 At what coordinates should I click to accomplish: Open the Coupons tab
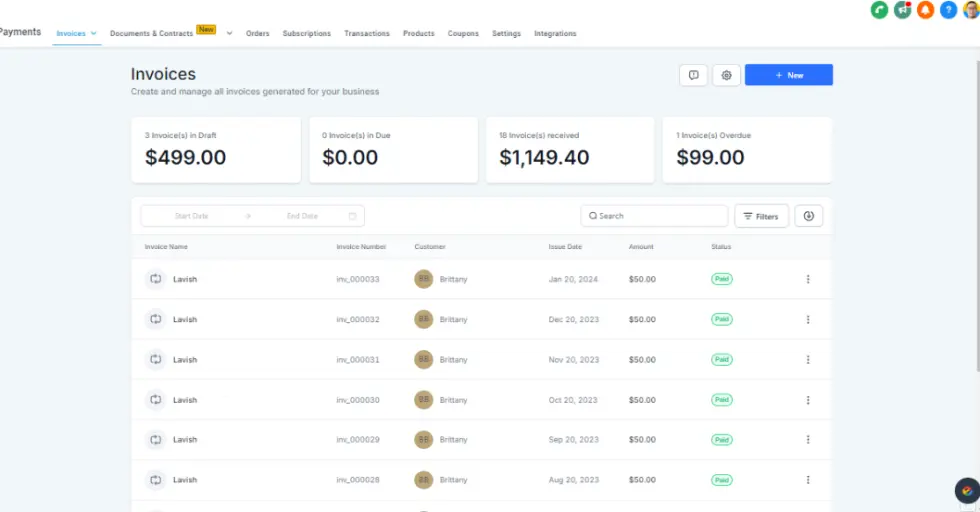click(x=463, y=33)
